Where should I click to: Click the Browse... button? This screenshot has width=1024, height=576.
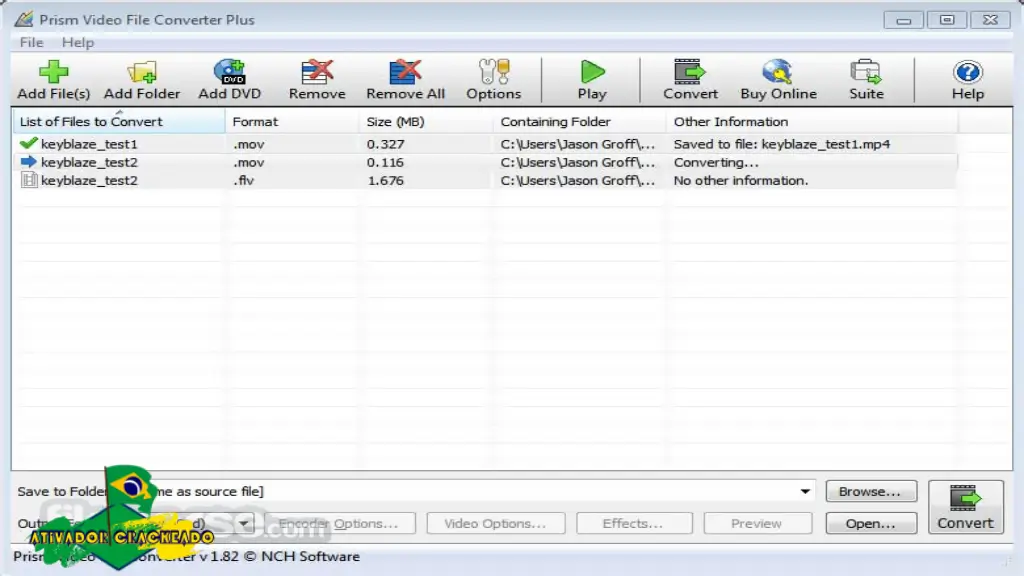(871, 491)
